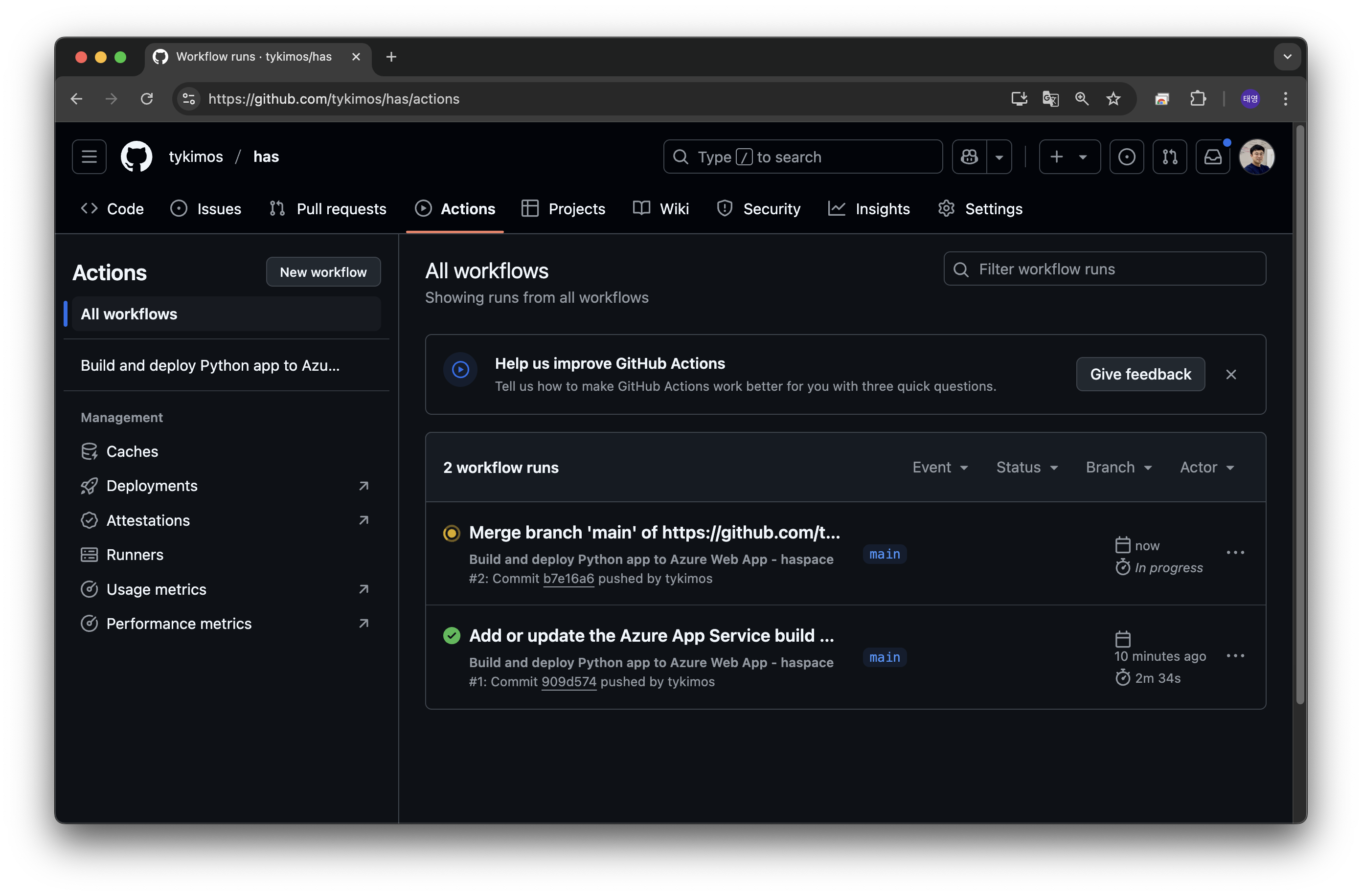Expand the Status filter dropdown
The width and height of the screenshot is (1362, 896).
[1027, 468]
